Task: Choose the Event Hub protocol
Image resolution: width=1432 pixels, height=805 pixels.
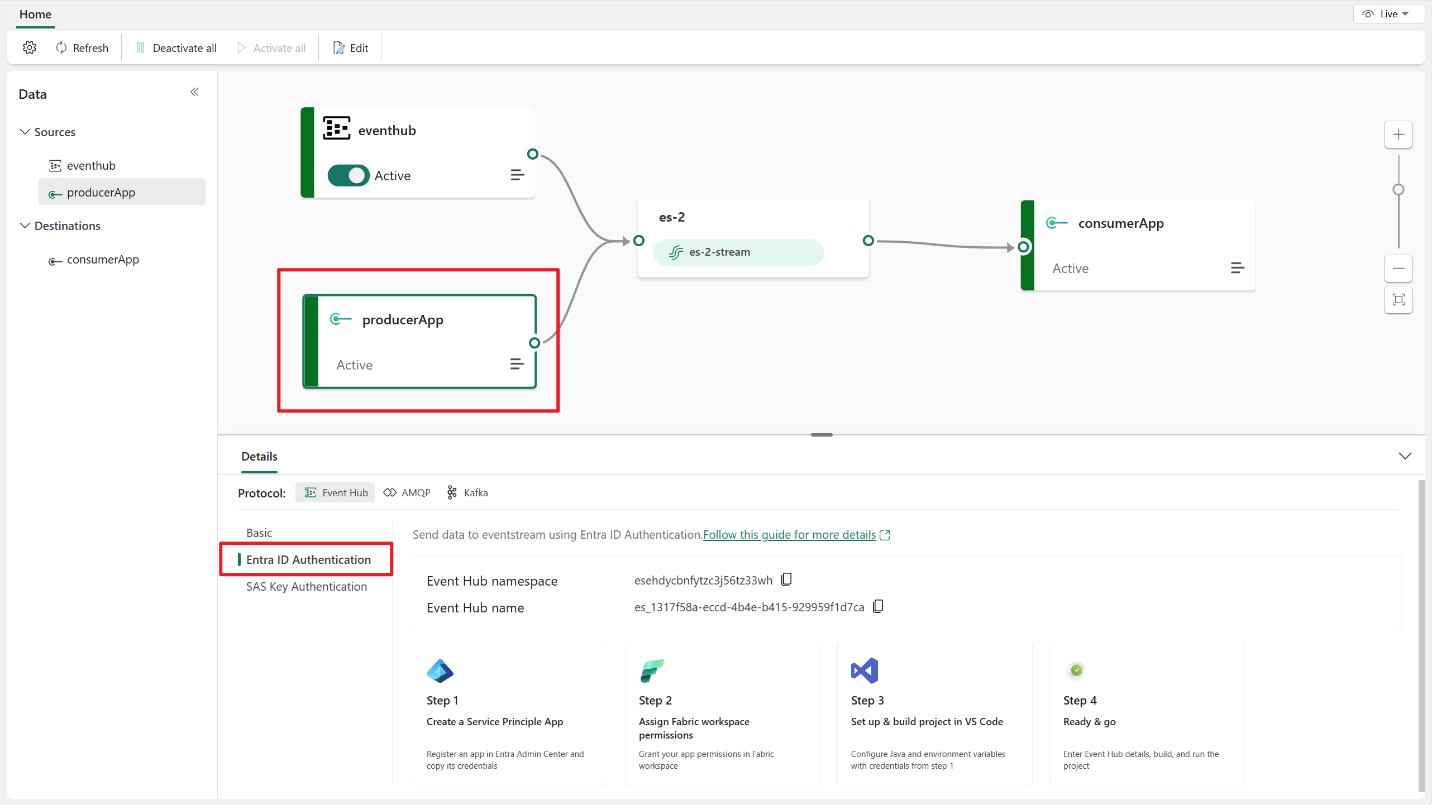Action: (335, 493)
